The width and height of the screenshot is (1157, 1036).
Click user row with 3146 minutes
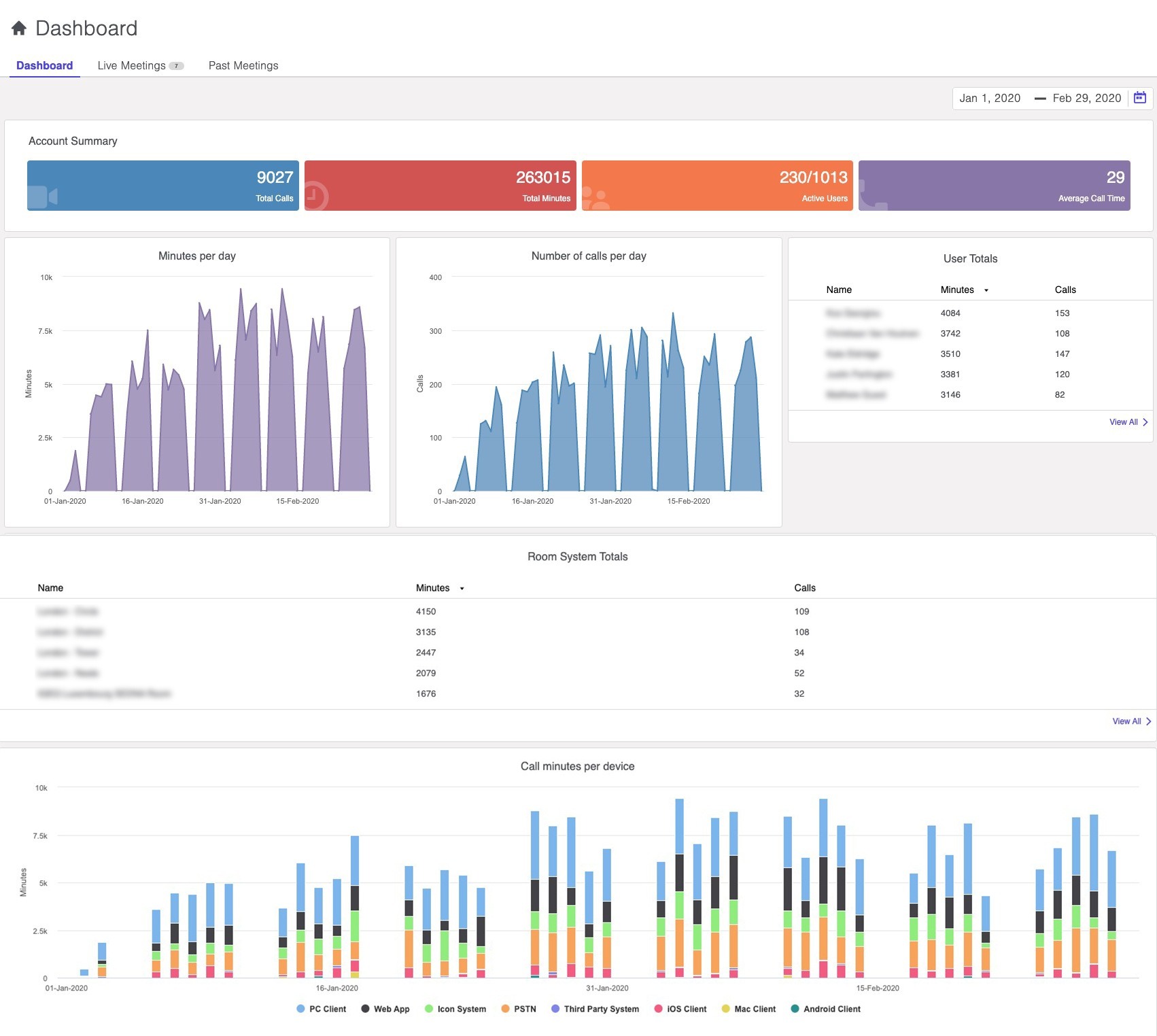pyautogui.click(x=970, y=395)
